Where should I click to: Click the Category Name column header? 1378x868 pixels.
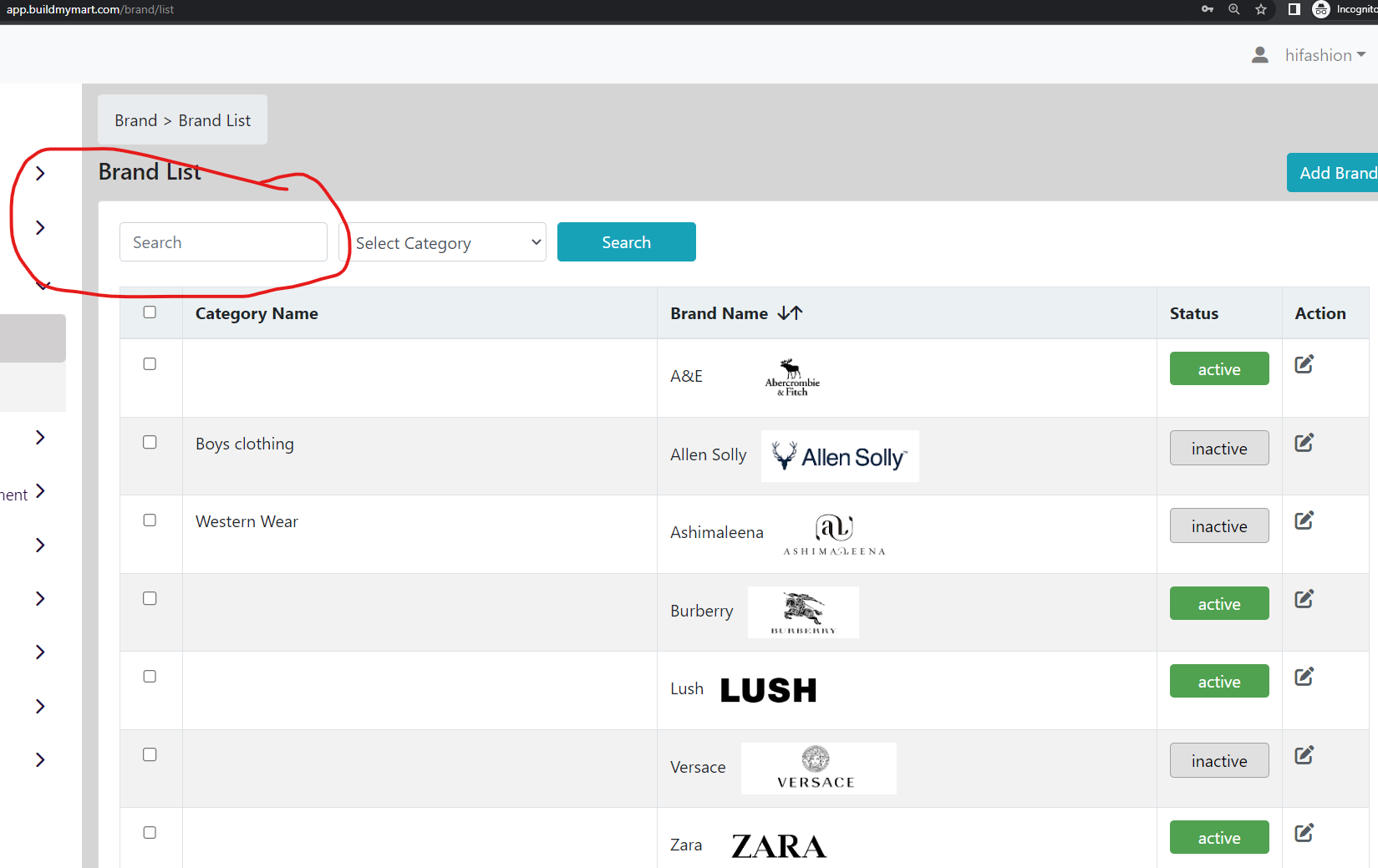coord(257,313)
